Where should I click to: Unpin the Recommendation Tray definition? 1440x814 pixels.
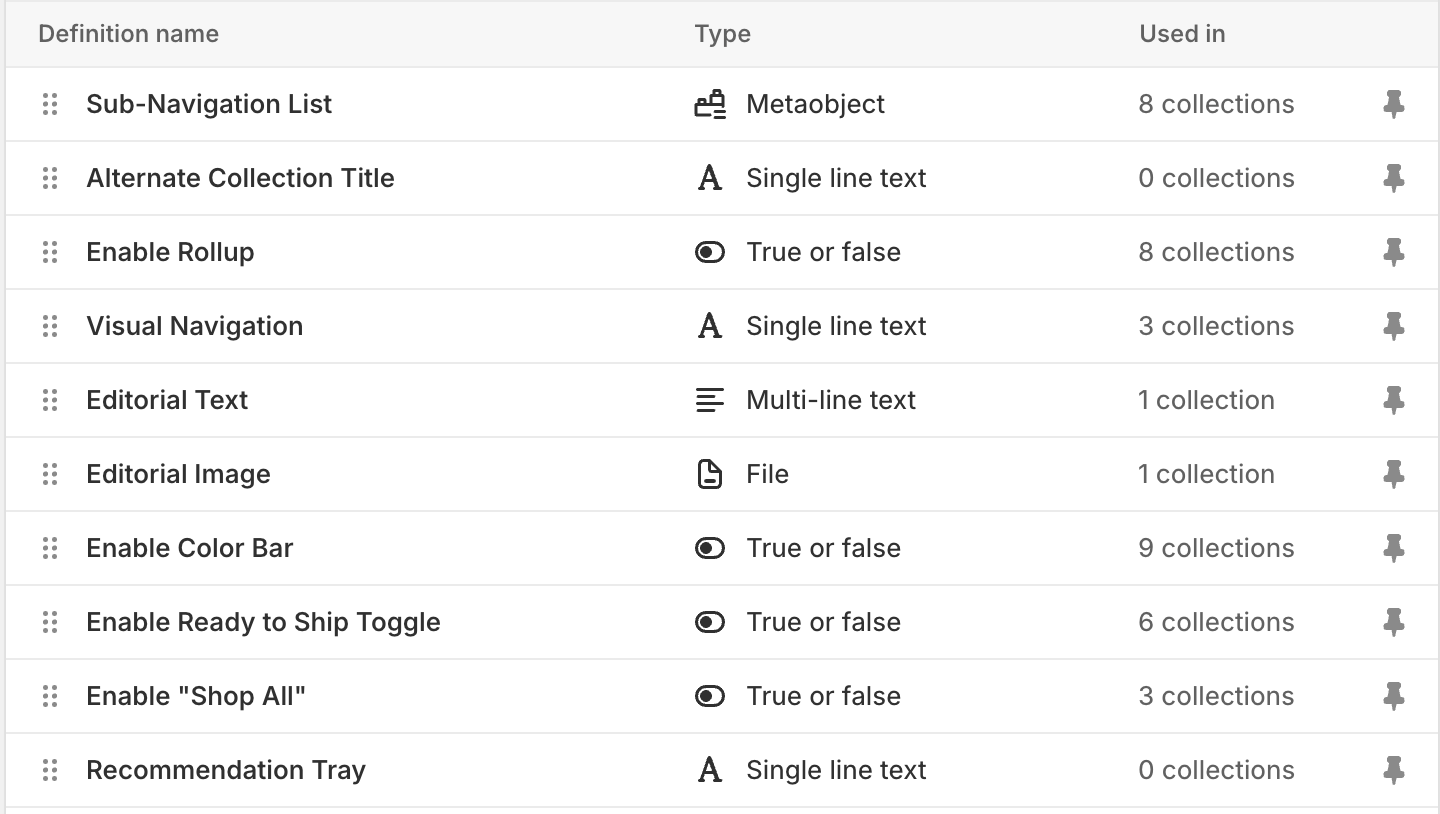[1393, 770]
